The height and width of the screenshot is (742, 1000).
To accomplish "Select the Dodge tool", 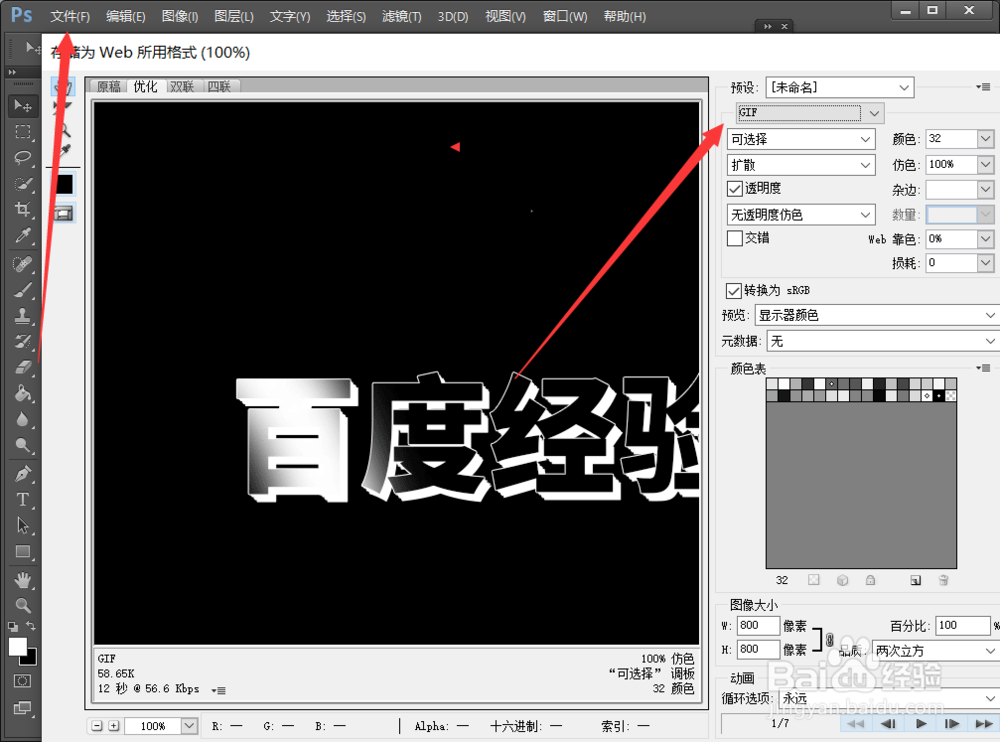I will pos(23,445).
